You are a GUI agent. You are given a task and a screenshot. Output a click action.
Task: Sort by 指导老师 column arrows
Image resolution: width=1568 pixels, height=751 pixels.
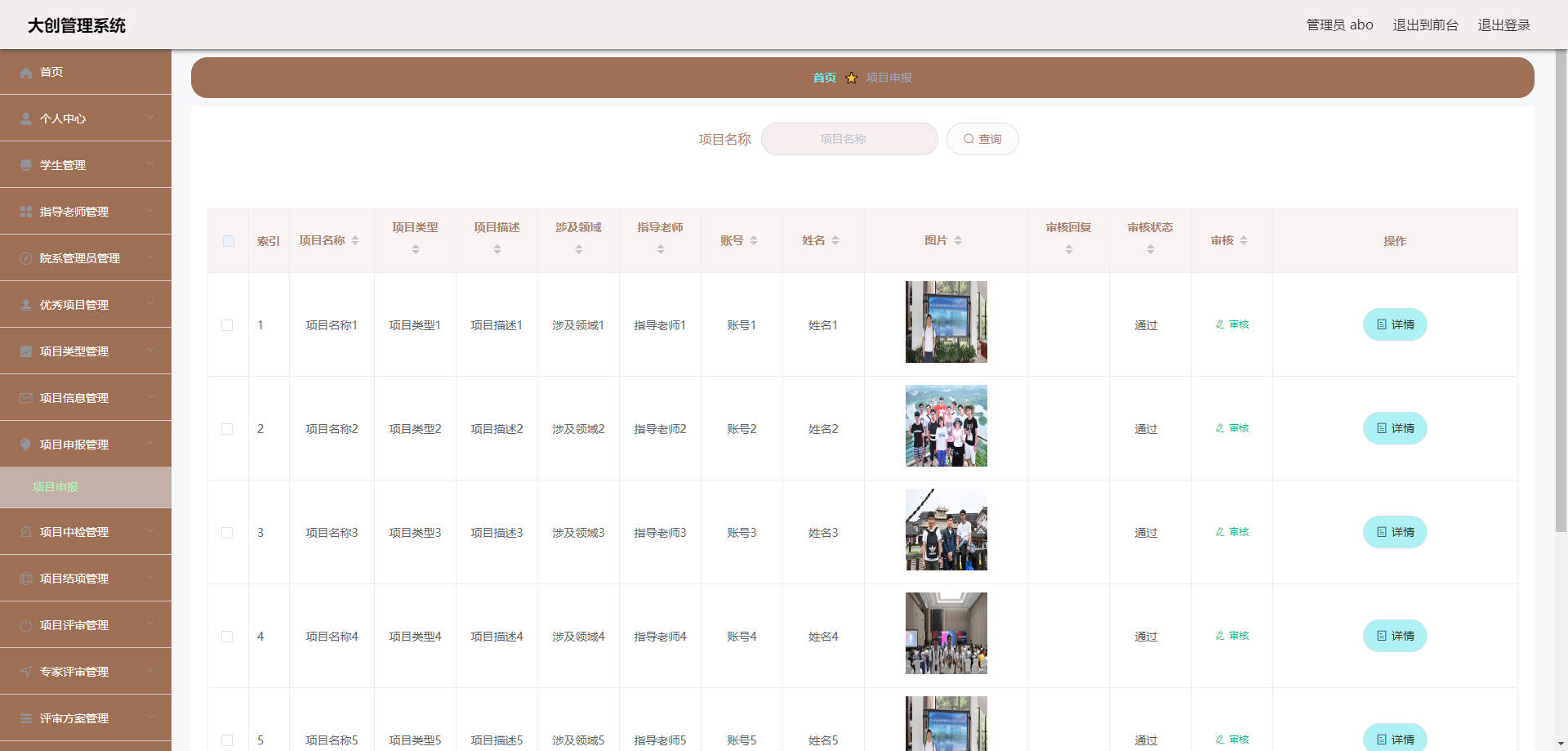[x=661, y=250]
